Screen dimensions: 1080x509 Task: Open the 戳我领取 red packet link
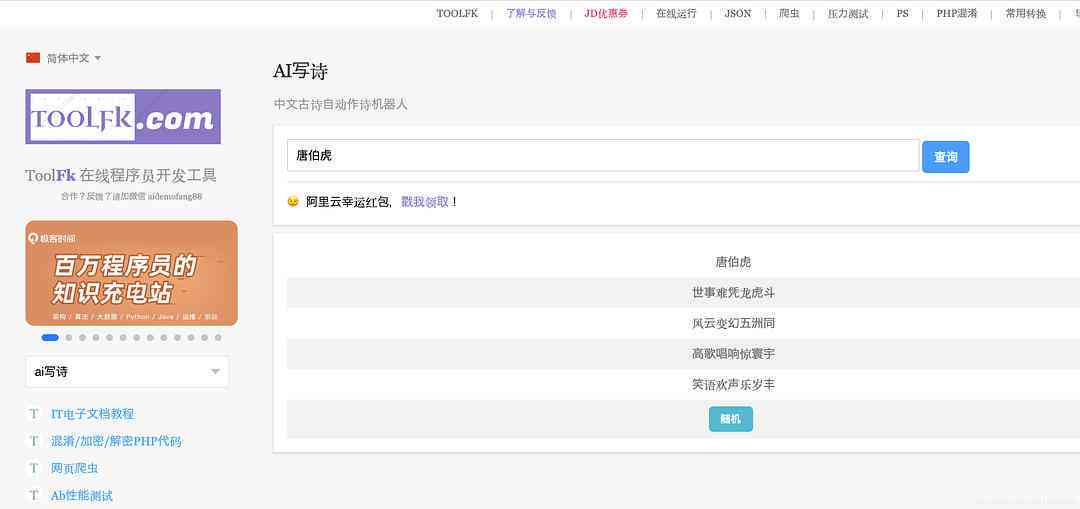425,202
